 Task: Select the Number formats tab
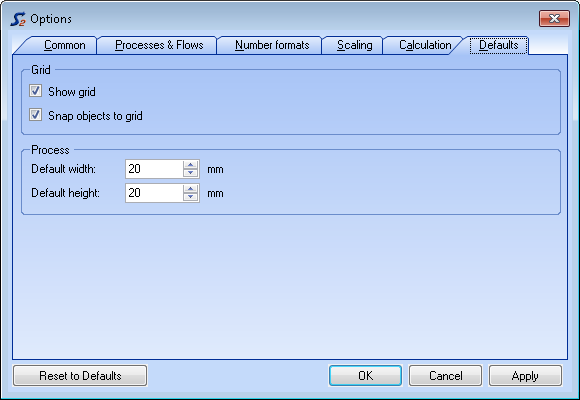pos(272,45)
